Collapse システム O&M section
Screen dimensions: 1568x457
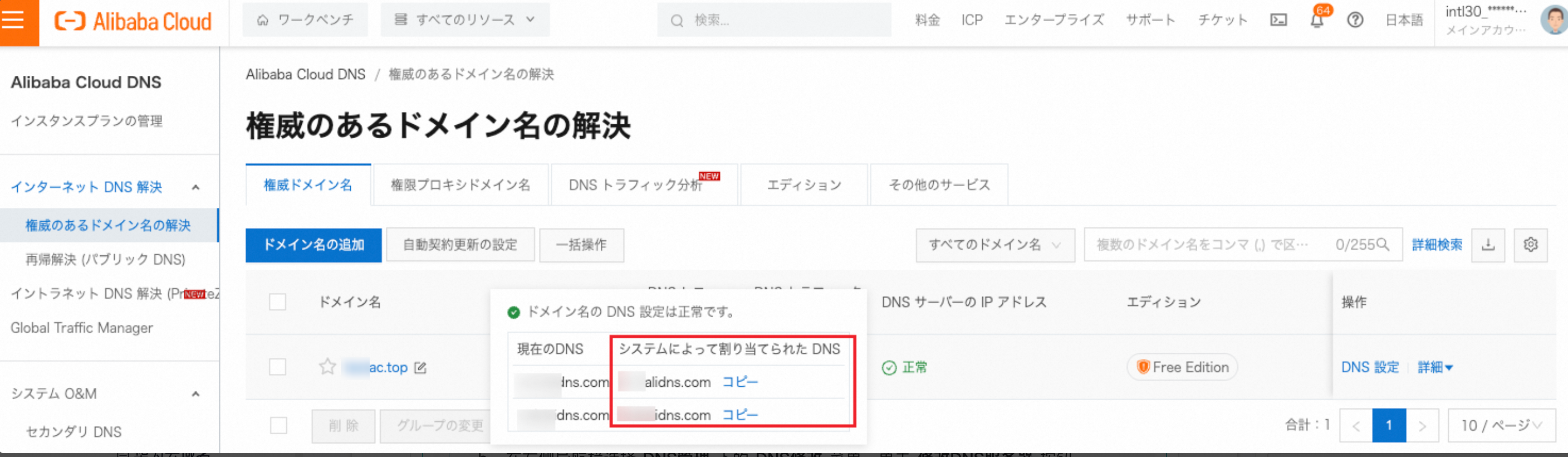(x=195, y=393)
